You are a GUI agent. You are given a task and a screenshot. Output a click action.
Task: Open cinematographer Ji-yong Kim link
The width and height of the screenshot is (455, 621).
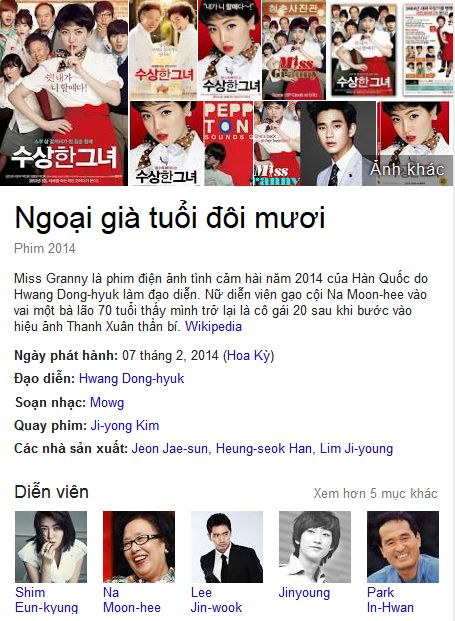125,426
